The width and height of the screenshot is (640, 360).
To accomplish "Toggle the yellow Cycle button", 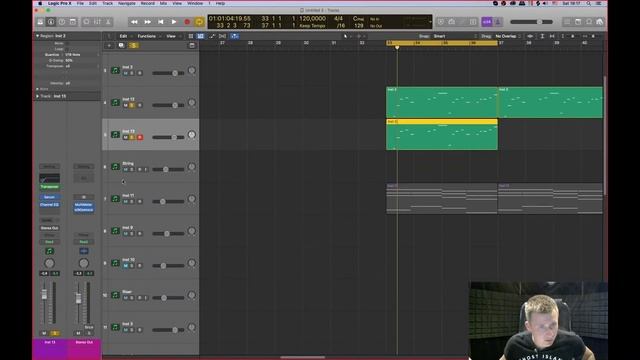I will (x=199, y=22).
